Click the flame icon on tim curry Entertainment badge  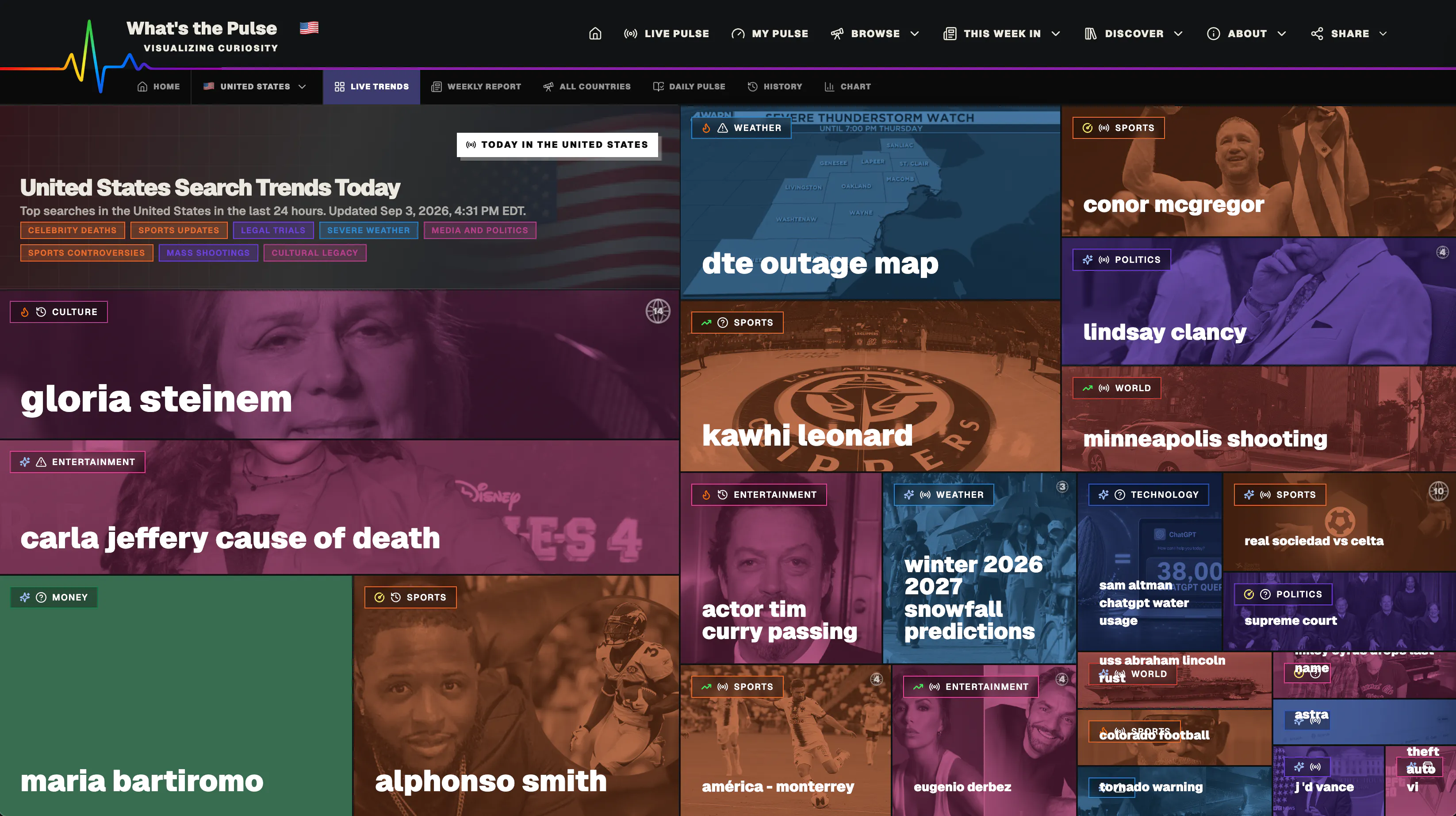point(706,494)
